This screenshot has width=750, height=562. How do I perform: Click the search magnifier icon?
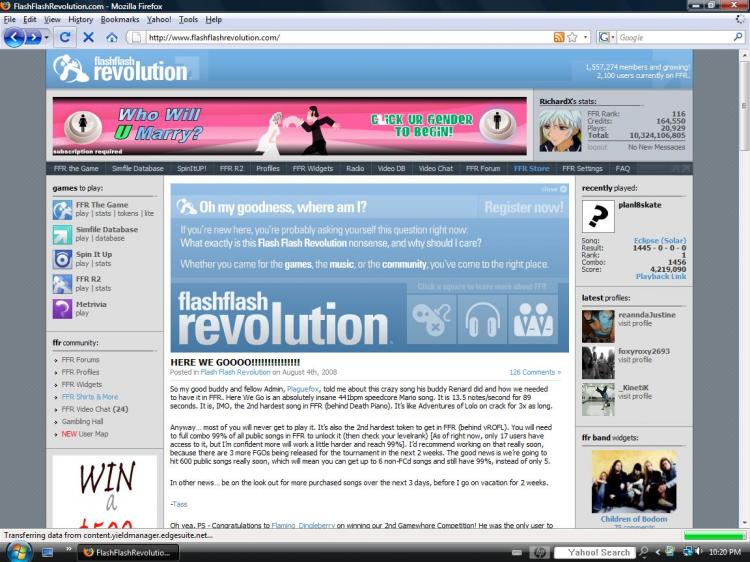click(x=738, y=37)
